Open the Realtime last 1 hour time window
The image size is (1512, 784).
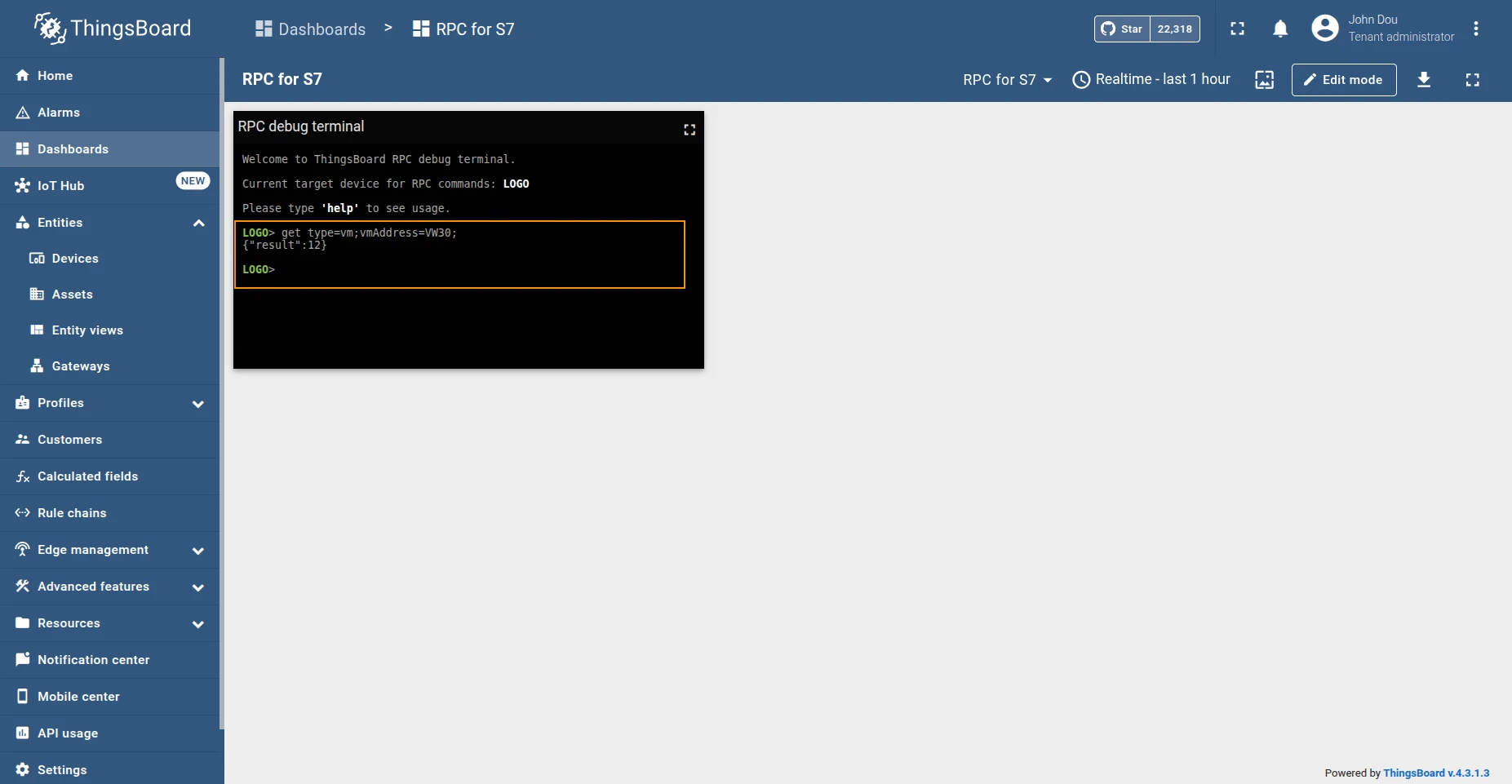tap(1151, 79)
